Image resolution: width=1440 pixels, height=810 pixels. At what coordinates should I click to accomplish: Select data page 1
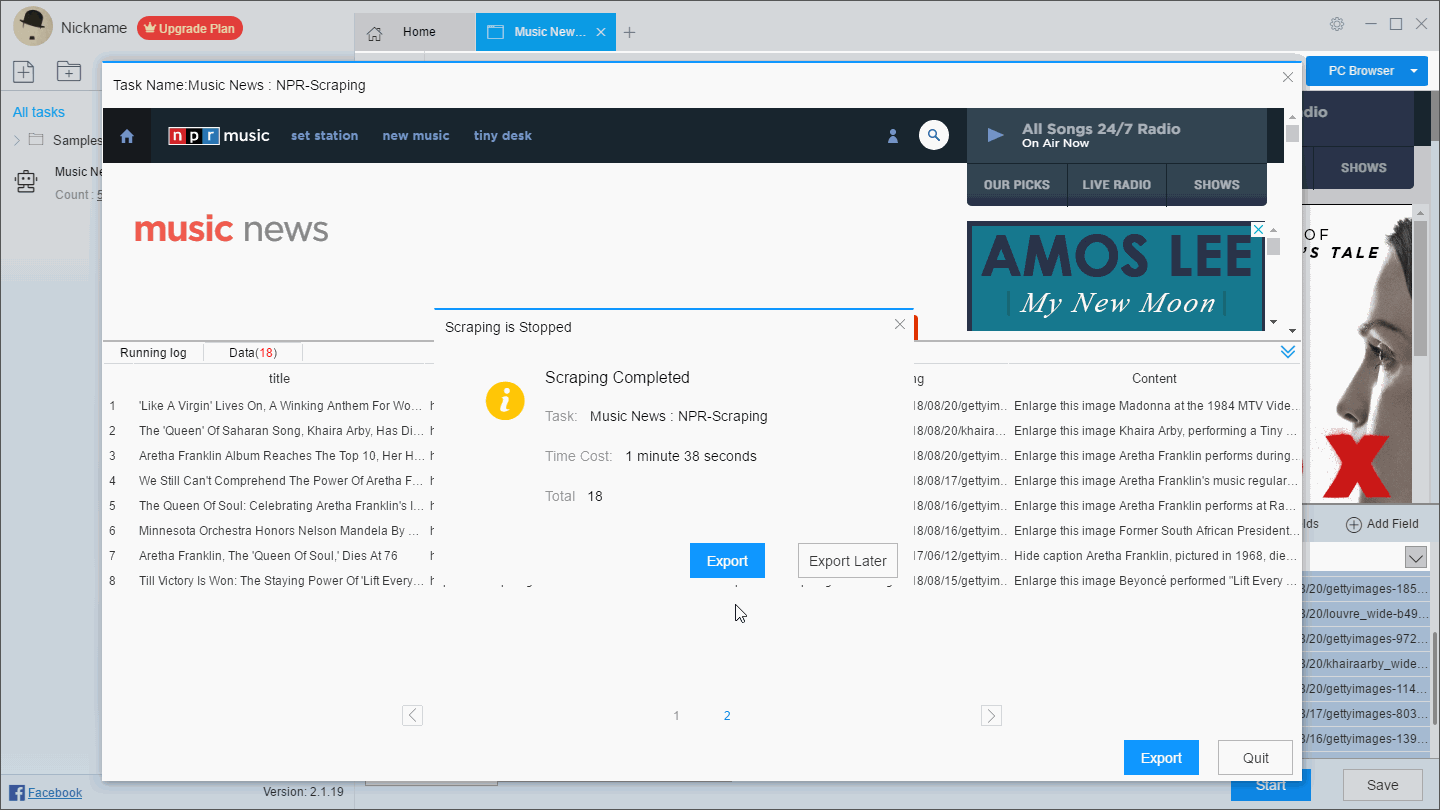[677, 716]
